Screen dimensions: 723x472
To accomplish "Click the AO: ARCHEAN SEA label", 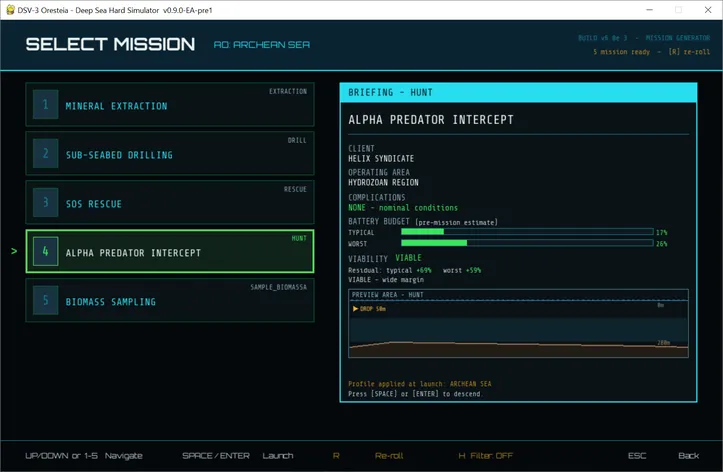I will [261, 45].
